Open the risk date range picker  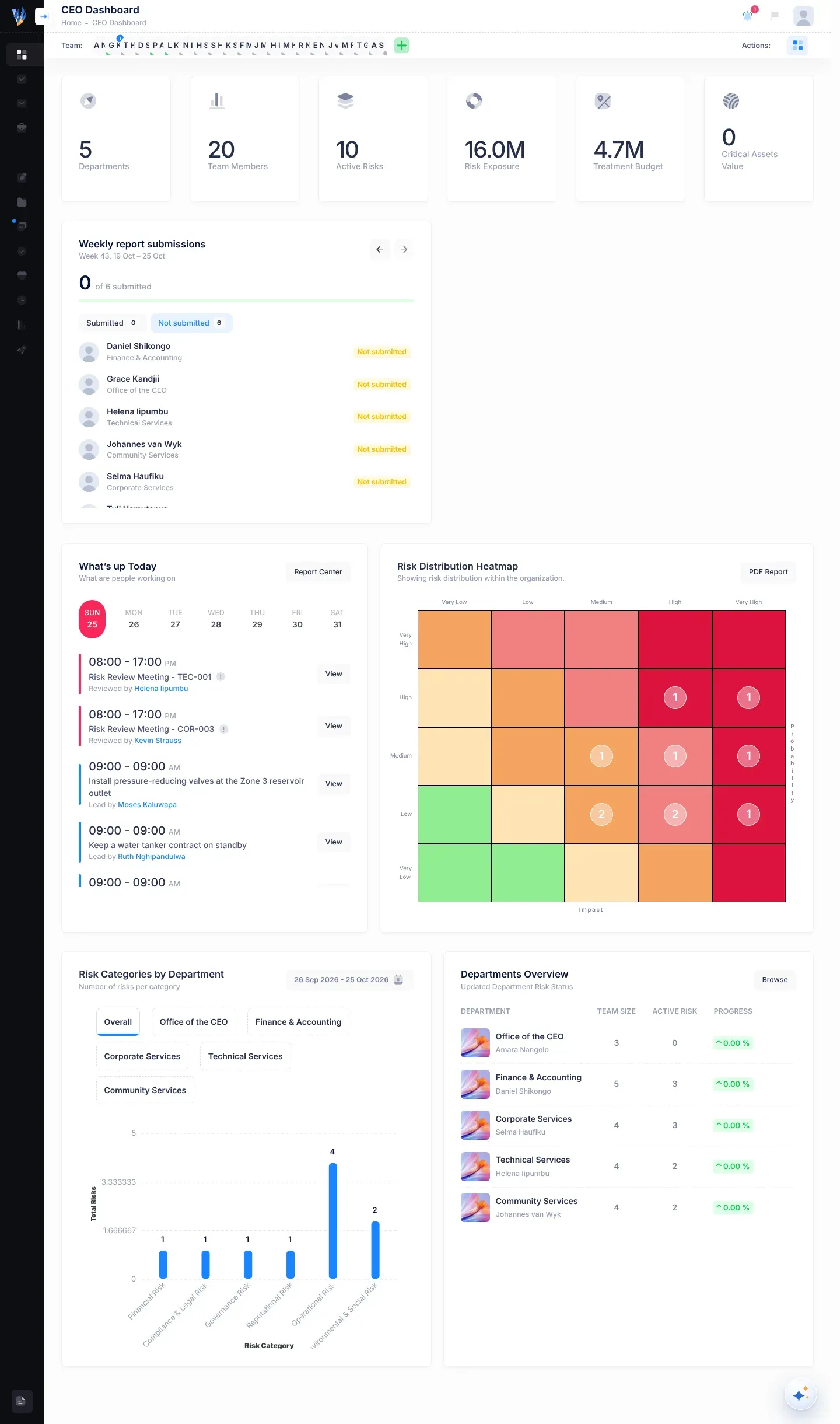click(349, 979)
